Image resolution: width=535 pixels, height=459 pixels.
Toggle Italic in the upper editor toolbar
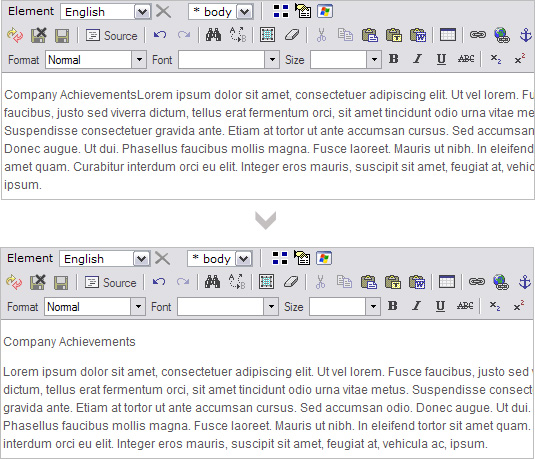pos(417,59)
